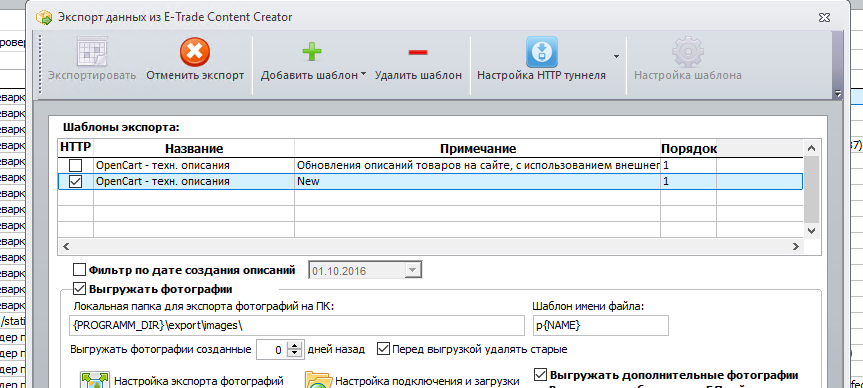Click the Настройка HTTP туннеля label
The width and height of the screenshot is (863, 388).
(x=542, y=75)
